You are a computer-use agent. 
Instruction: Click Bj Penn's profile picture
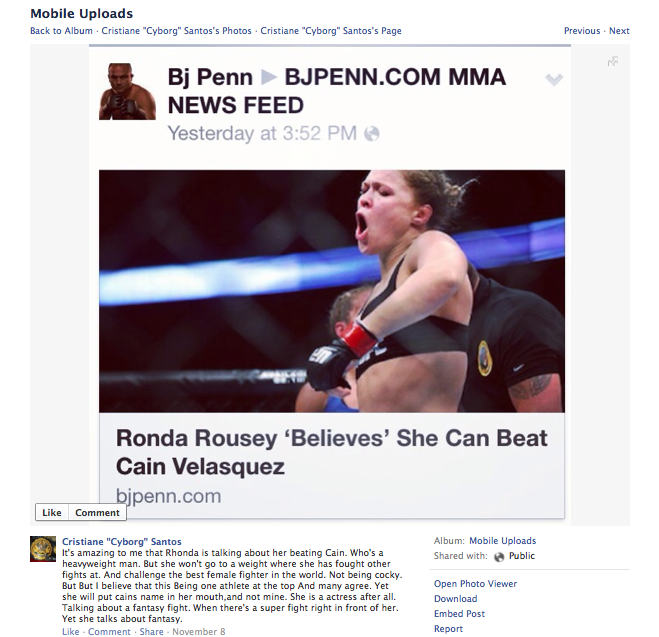[x=127, y=92]
